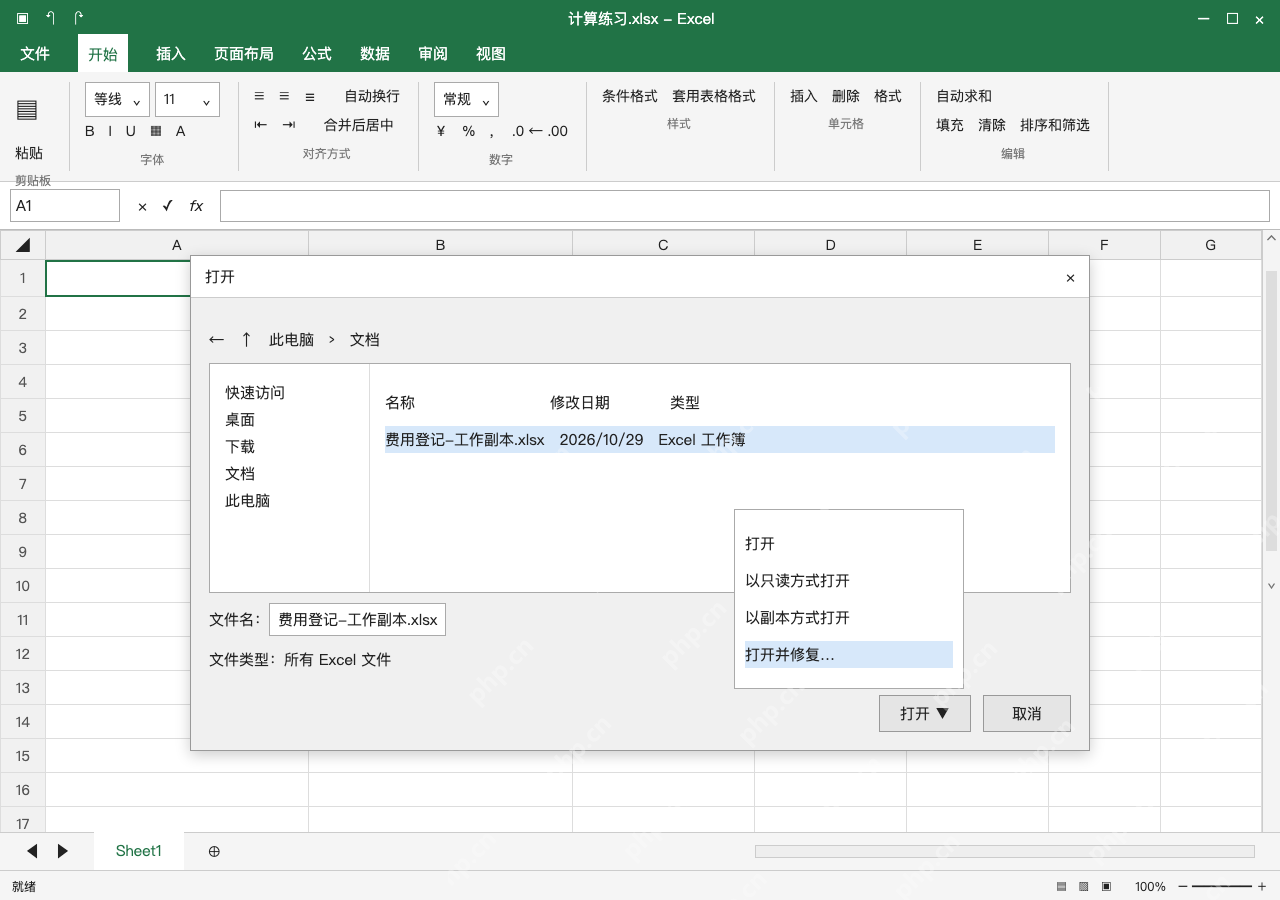Select file 费用登记-工作副本.xlsx in list
The image size is (1280, 900).
pyautogui.click(x=720, y=440)
